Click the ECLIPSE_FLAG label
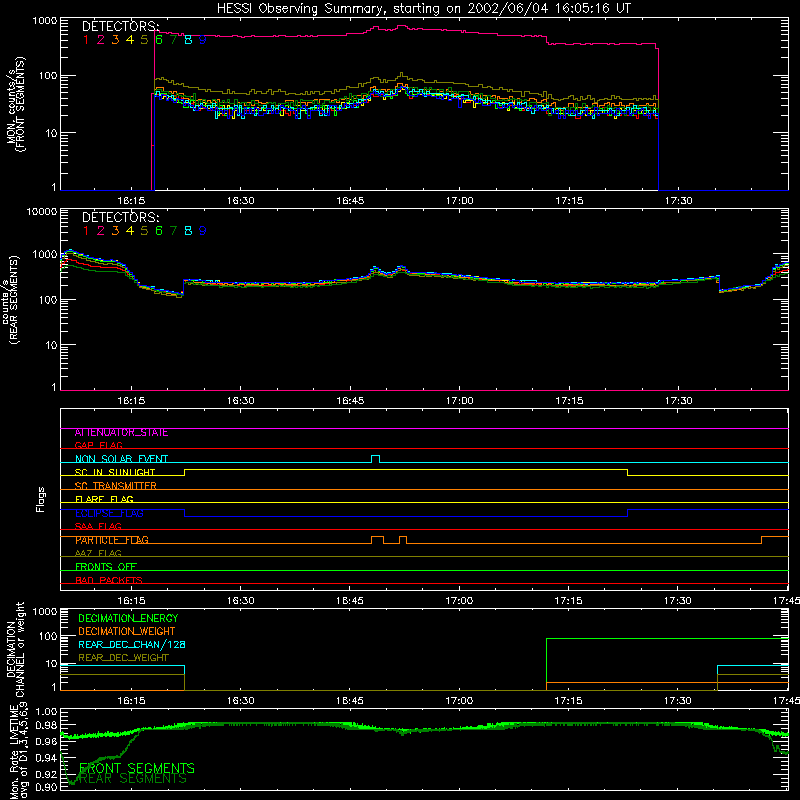The height and width of the screenshot is (800, 800). [109, 513]
